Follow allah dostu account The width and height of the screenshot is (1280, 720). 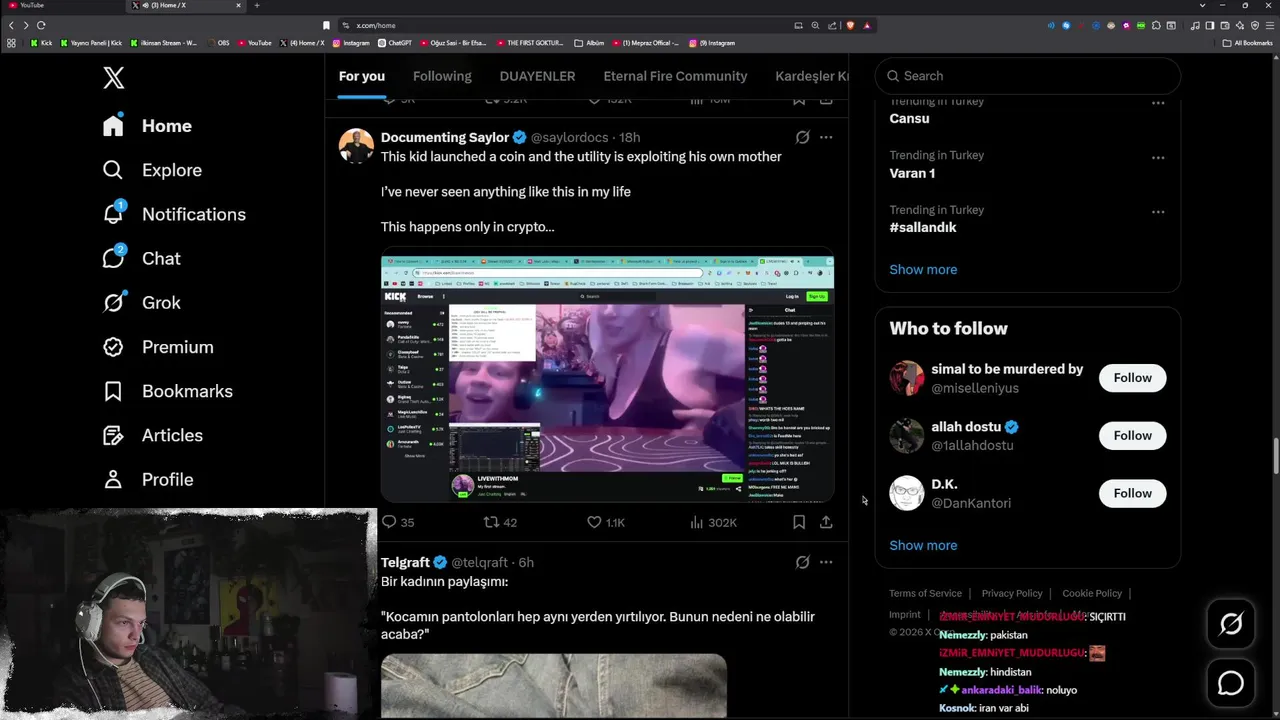click(x=1133, y=436)
